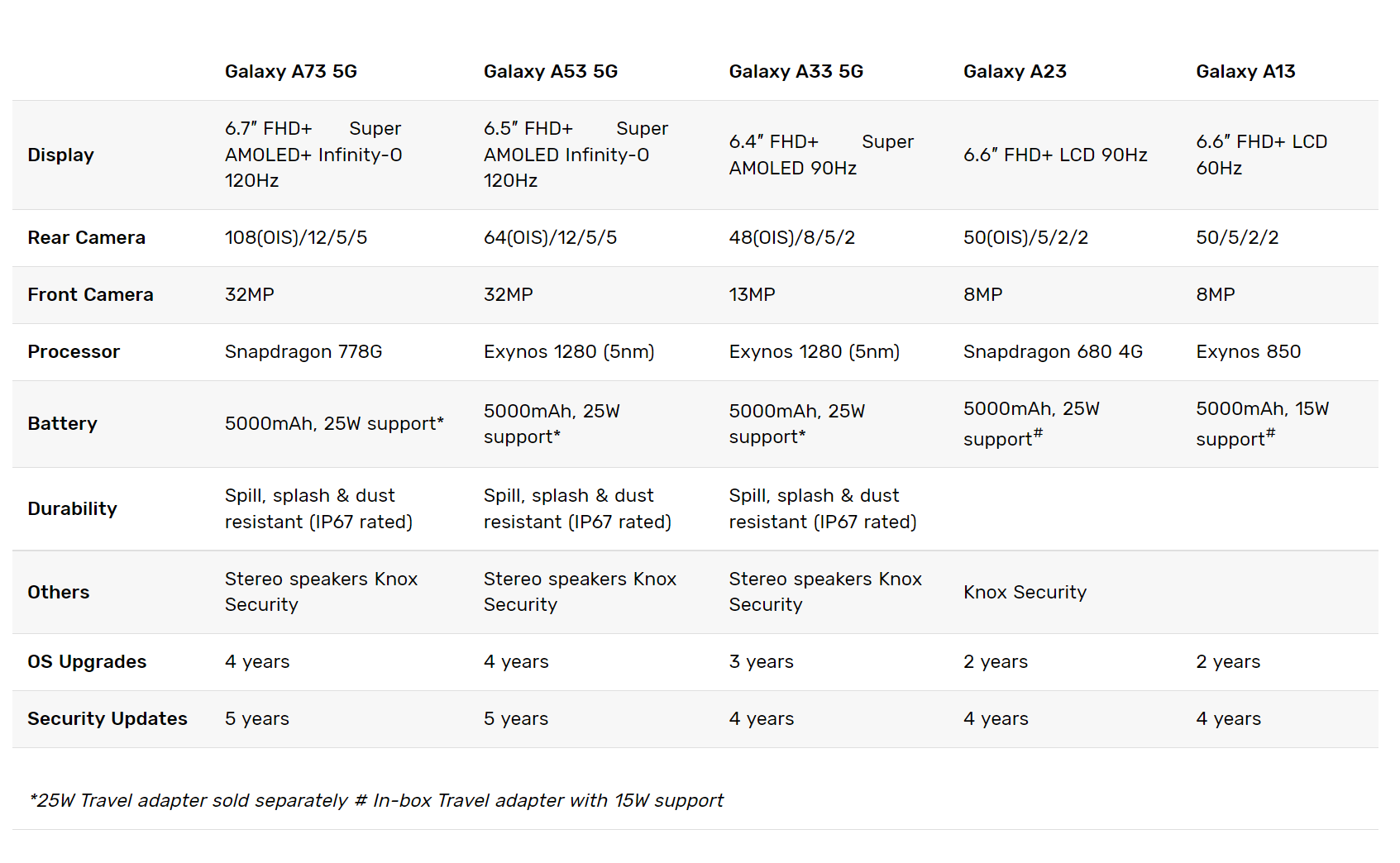This screenshot has width=1400, height=863.
Task: Select the Exynos 850 processor cell
Action: [x=1248, y=352]
